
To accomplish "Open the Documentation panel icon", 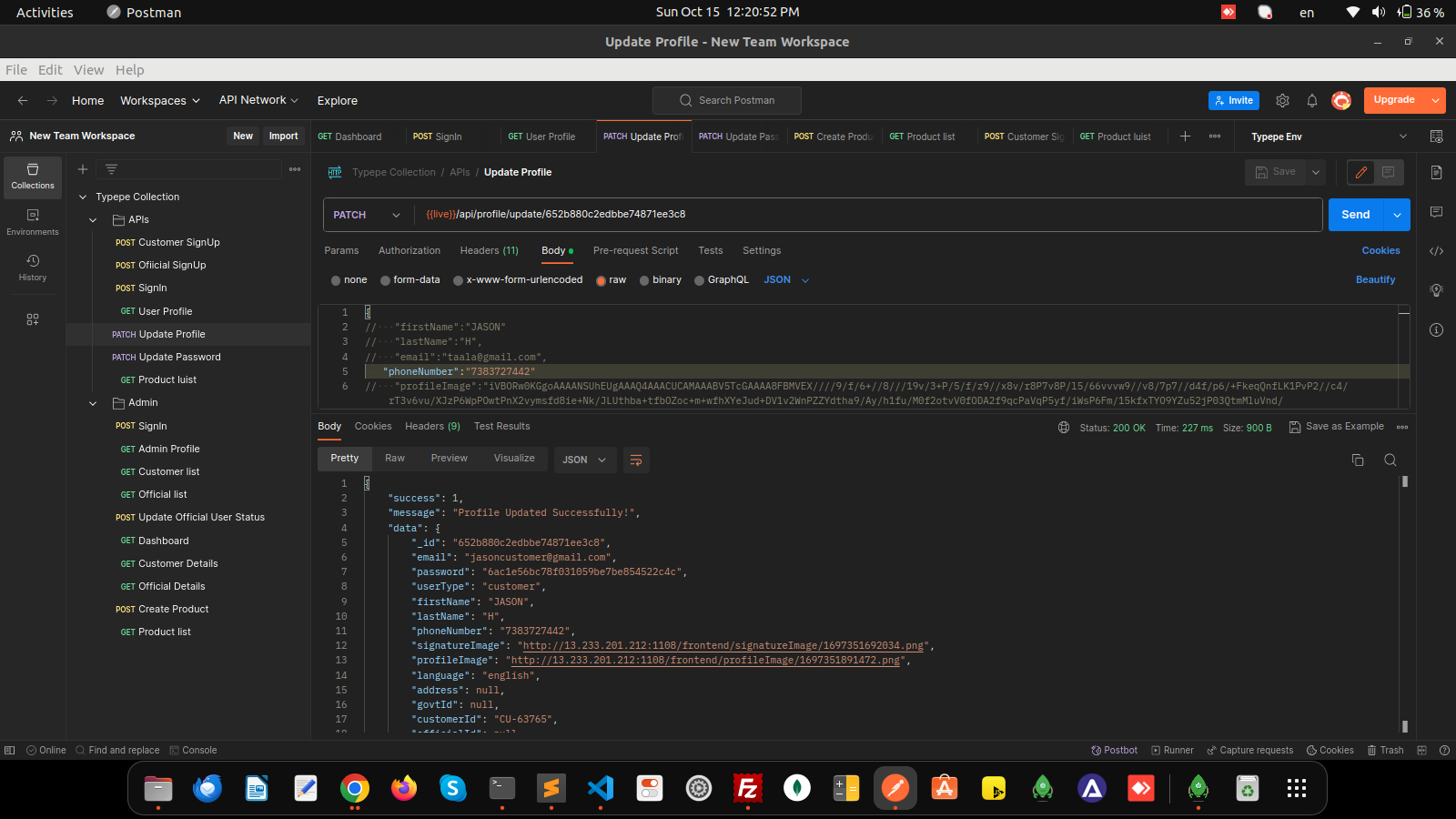I will 1436,173.
